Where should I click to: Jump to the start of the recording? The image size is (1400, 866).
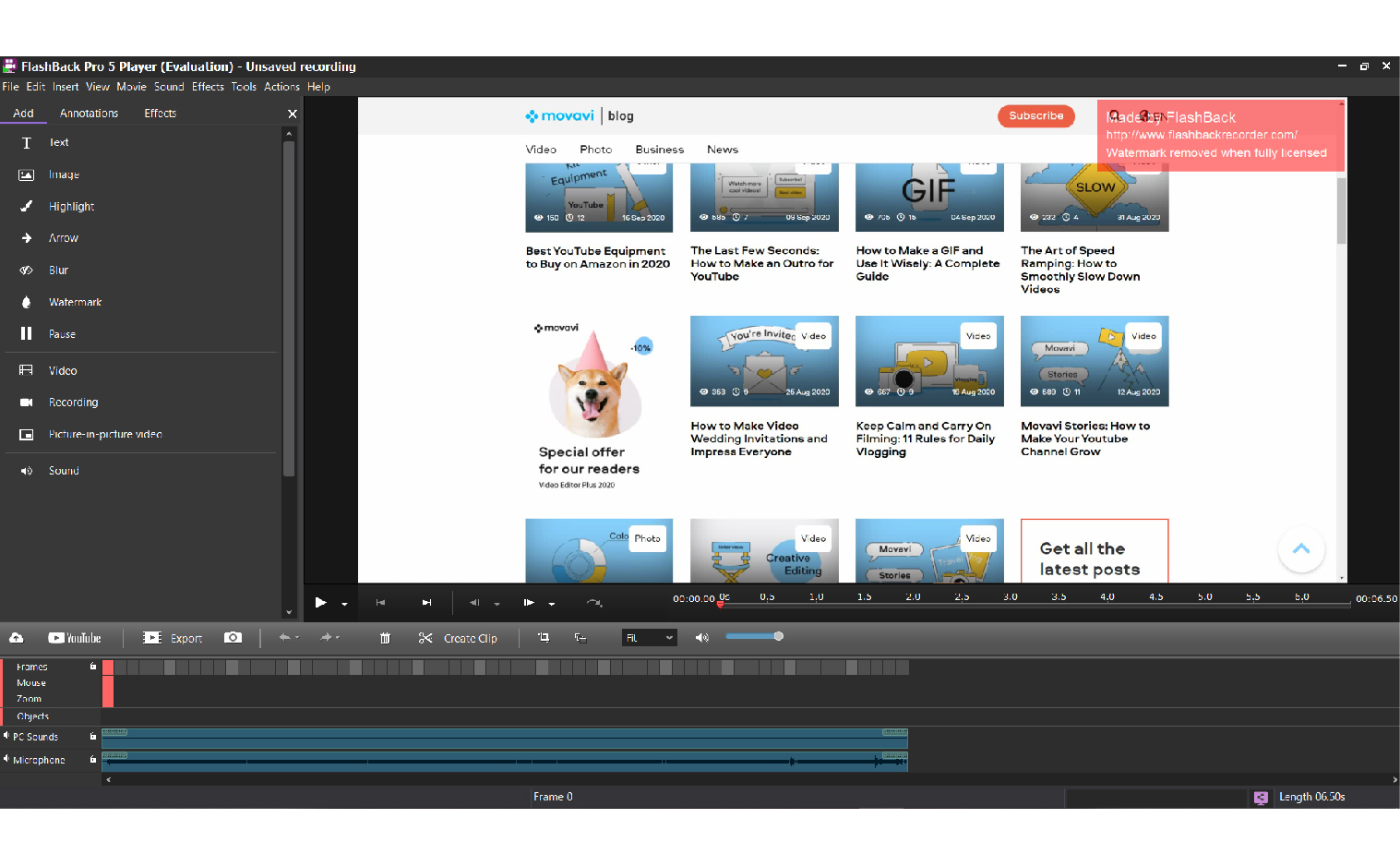380,603
